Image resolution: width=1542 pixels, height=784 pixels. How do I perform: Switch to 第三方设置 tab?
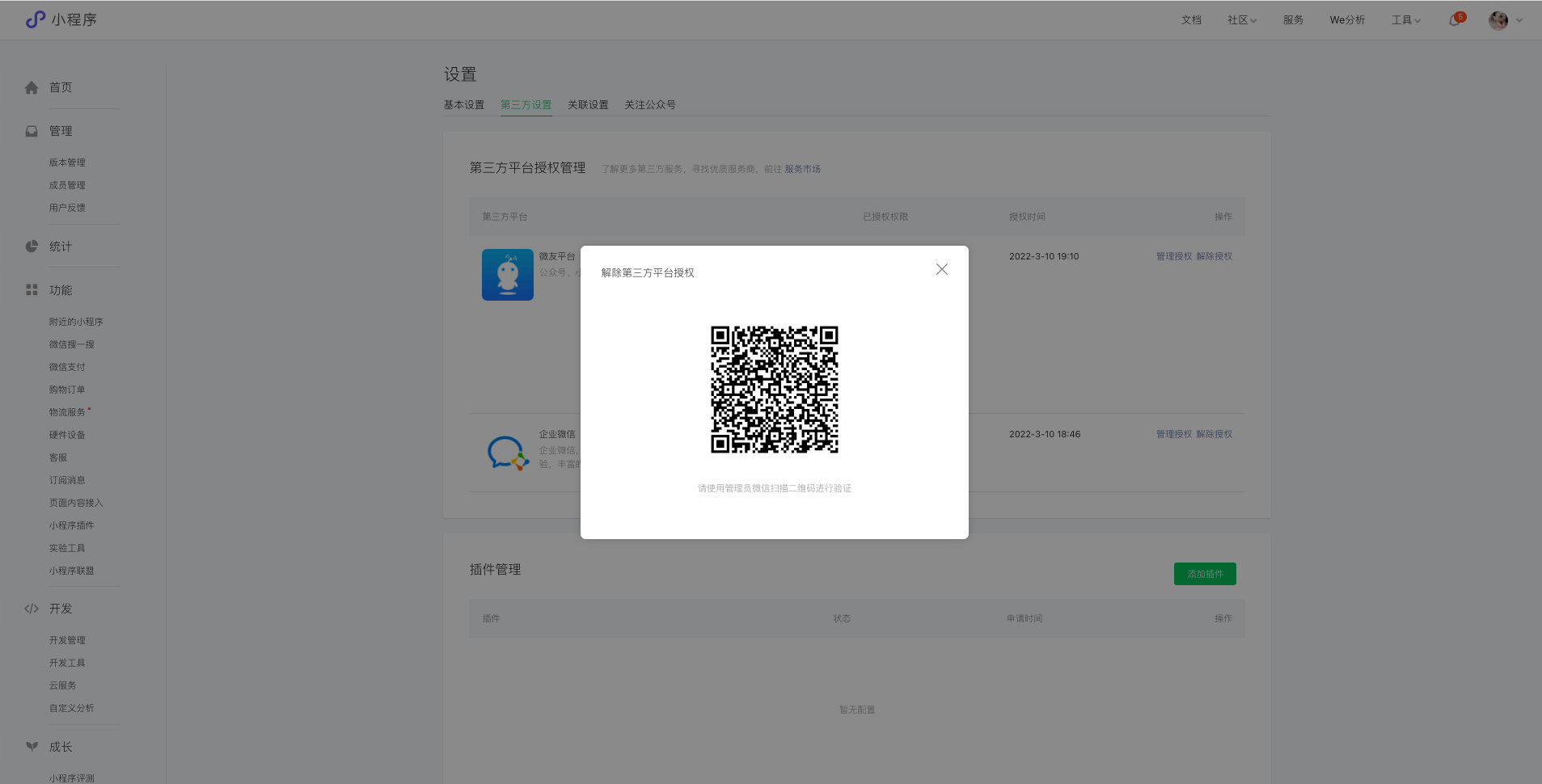[526, 105]
